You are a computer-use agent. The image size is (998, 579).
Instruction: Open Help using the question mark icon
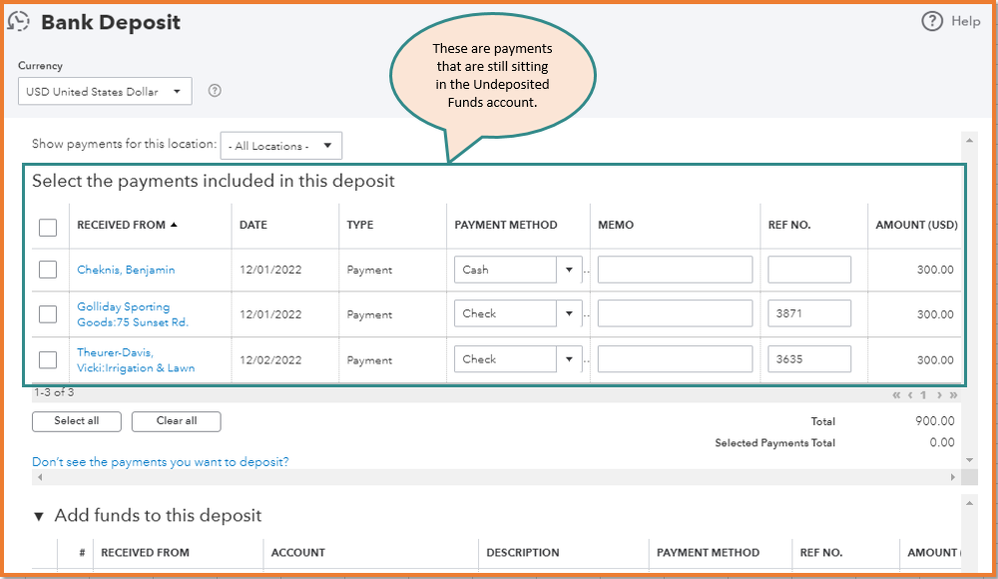pyautogui.click(x=930, y=21)
